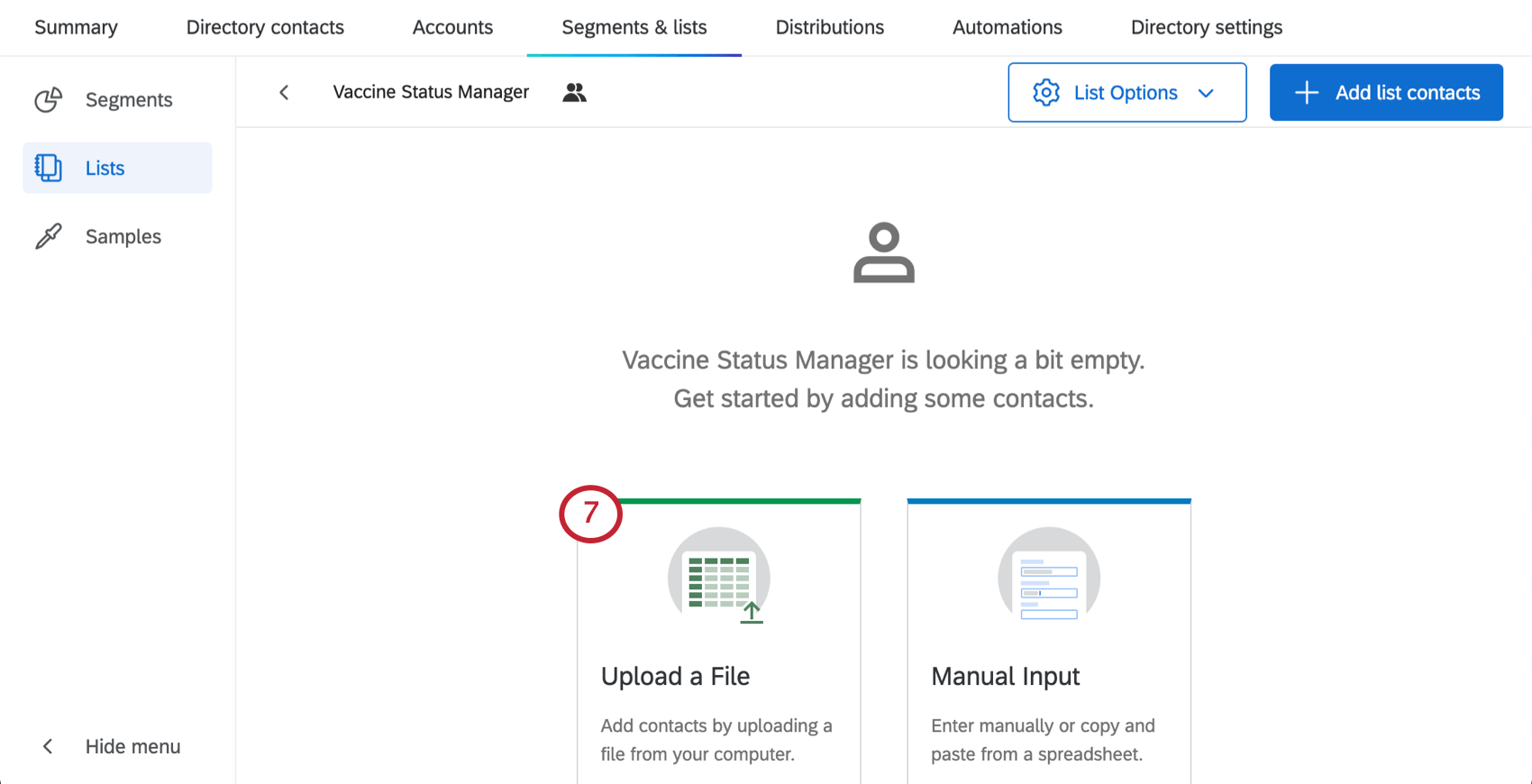Select the Samples eyedropper icon
1532x784 pixels.
point(49,236)
